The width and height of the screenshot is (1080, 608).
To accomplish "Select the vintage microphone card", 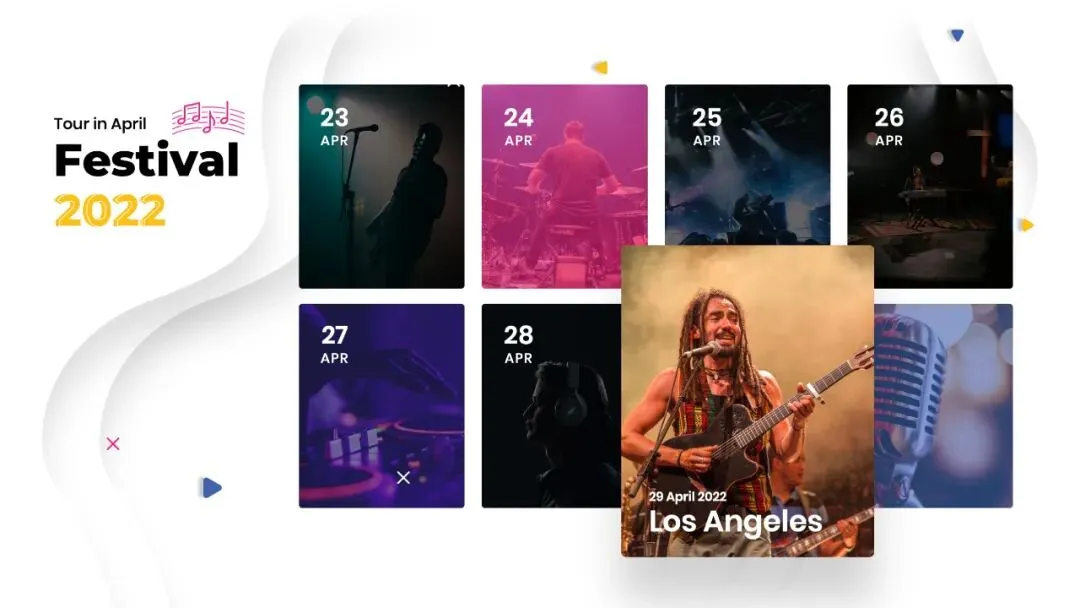I will point(944,406).
